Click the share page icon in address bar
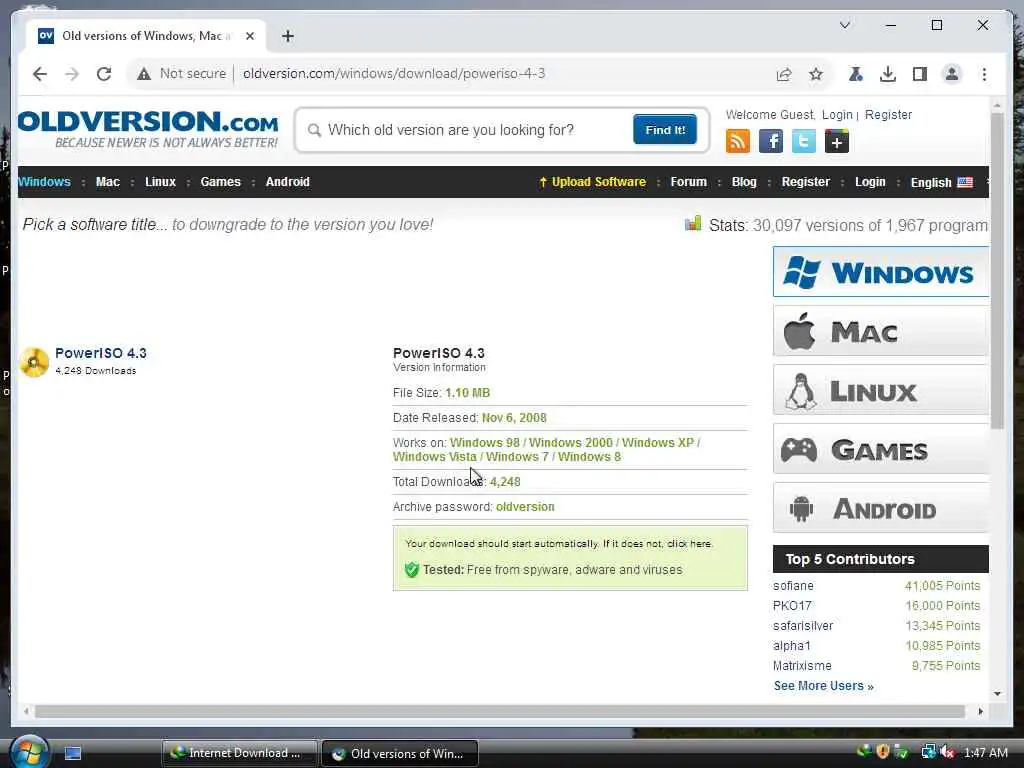 [x=784, y=74]
